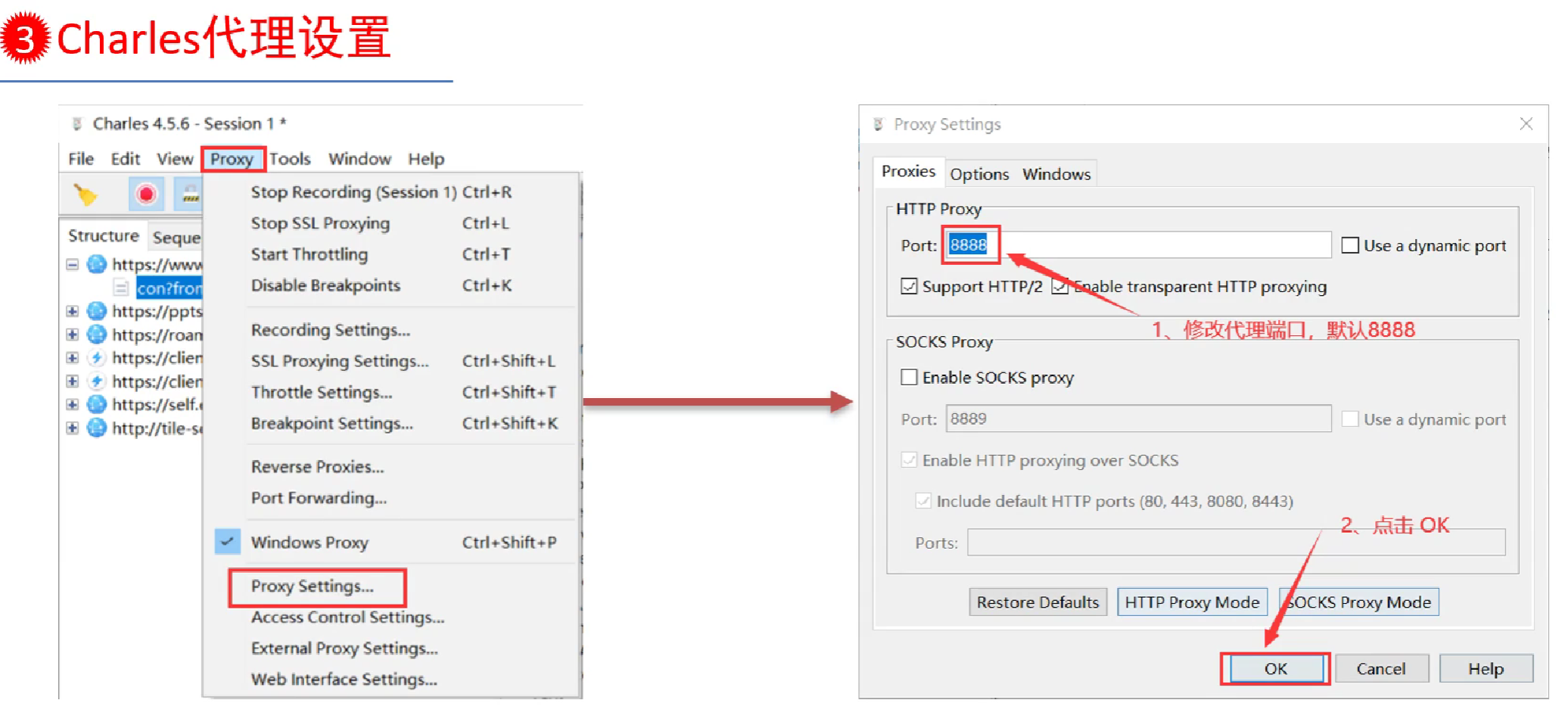The height and width of the screenshot is (725, 1568).
Task: Expand the http://tile-s tree node
Action: [x=73, y=428]
